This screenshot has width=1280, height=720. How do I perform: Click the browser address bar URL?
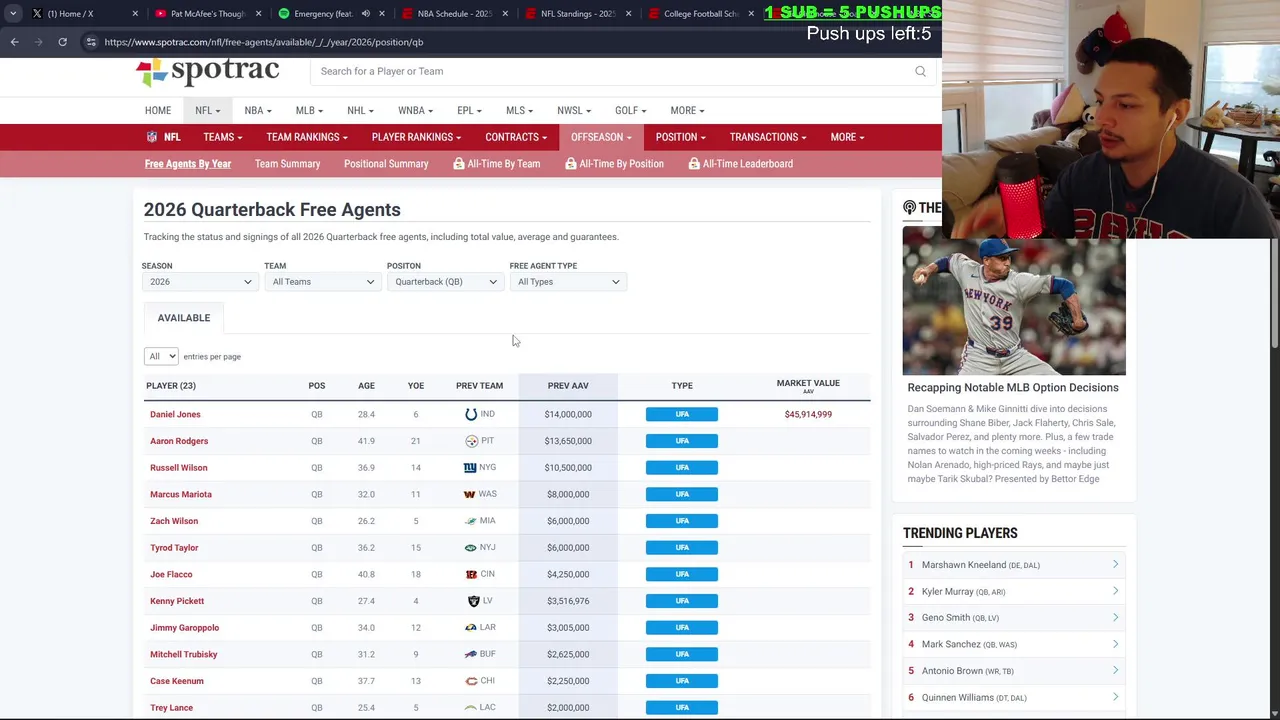(264, 42)
